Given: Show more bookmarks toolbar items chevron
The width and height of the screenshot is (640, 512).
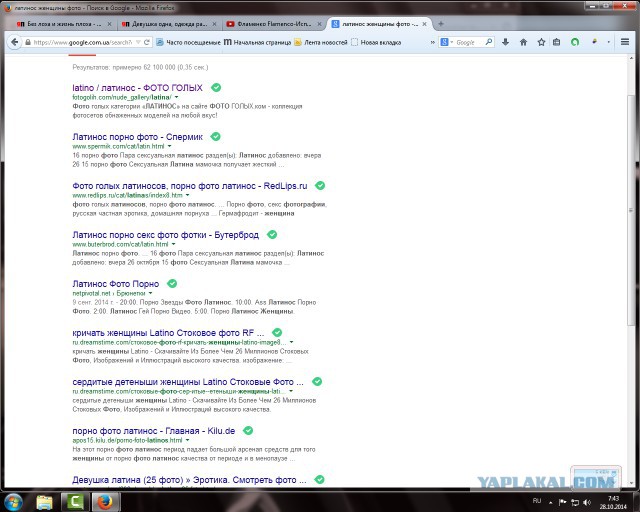Looking at the screenshot, I should [x=432, y=42].
